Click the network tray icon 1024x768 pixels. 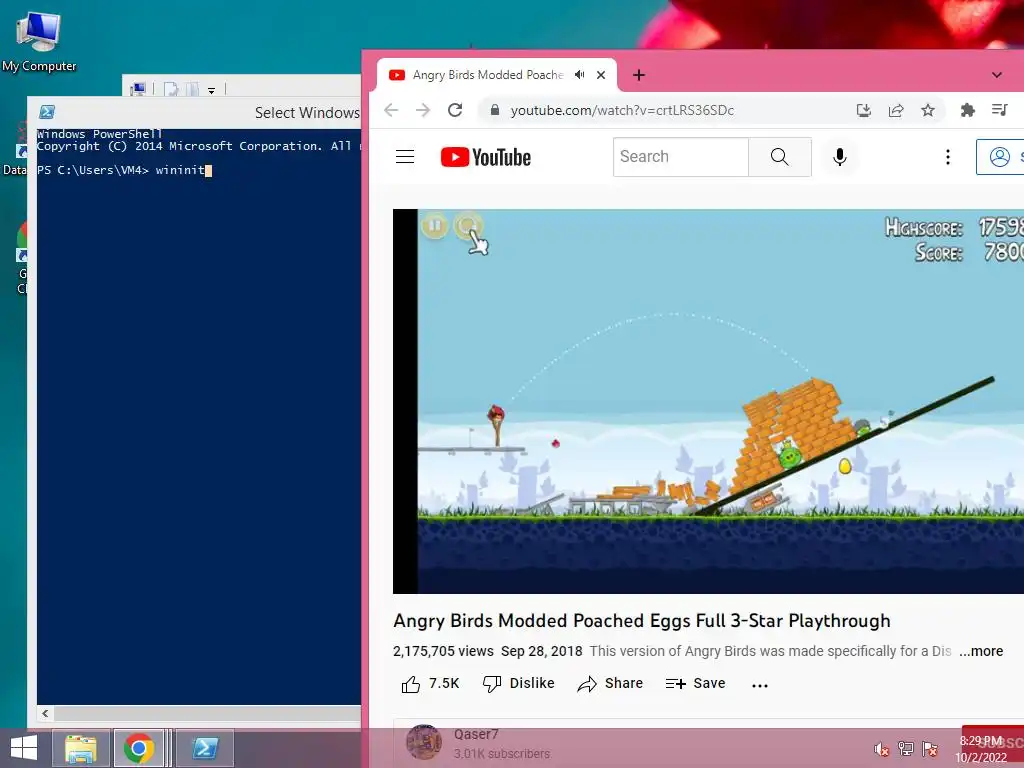coord(906,749)
